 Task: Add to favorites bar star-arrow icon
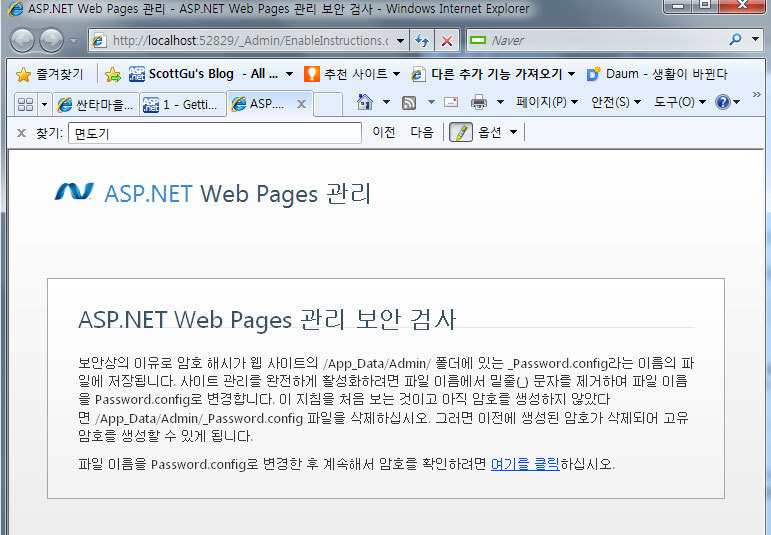click(113, 74)
